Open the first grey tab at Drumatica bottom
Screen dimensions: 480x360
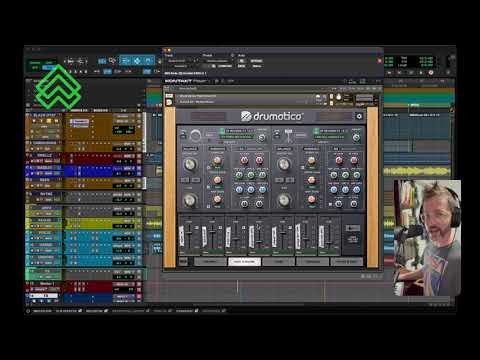click(210, 262)
